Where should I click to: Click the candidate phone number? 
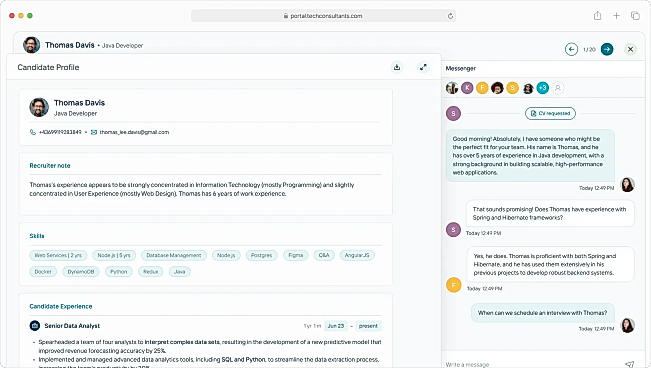point(60,132)
